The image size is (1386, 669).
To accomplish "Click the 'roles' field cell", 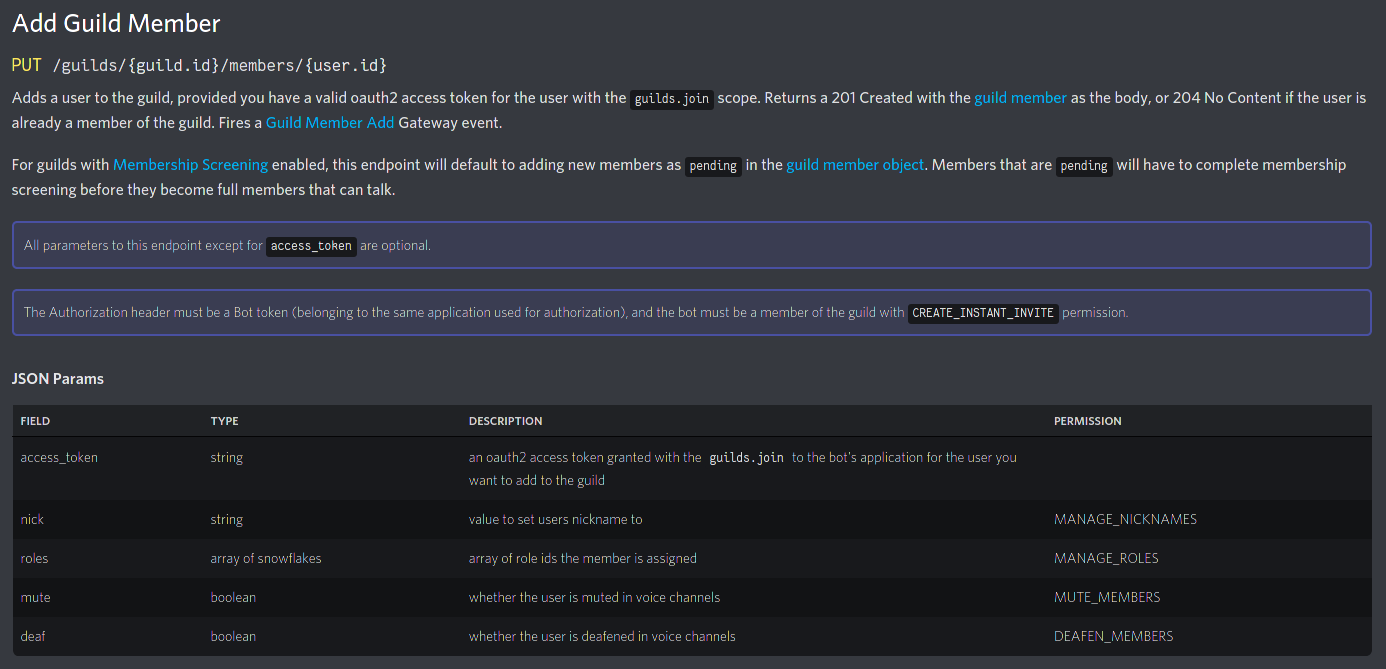I will tap(34, 558).
